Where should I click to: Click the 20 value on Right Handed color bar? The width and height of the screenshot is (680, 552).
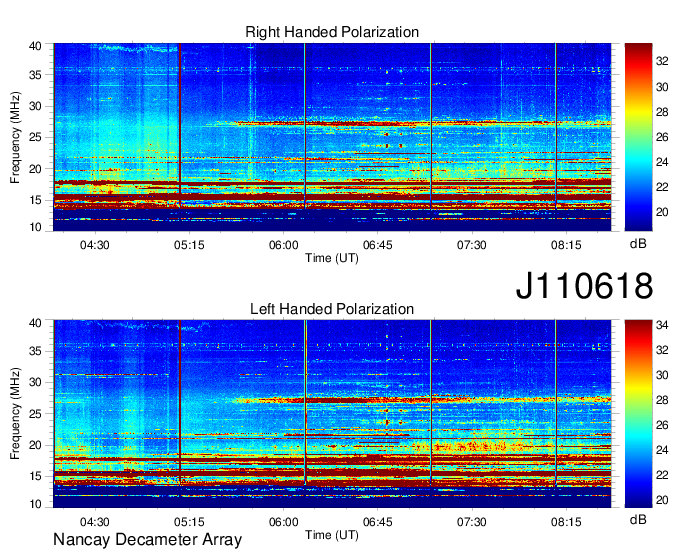point(662,212)
